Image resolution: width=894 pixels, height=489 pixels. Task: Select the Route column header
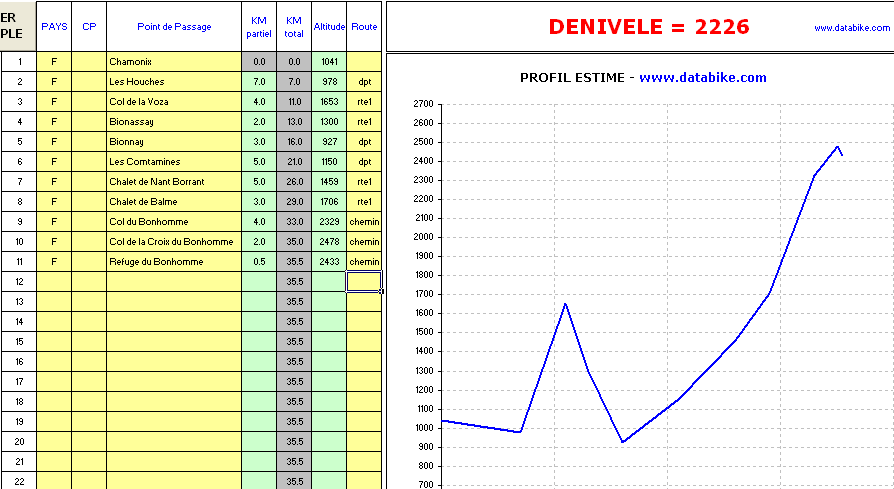(x=364, y=27)
